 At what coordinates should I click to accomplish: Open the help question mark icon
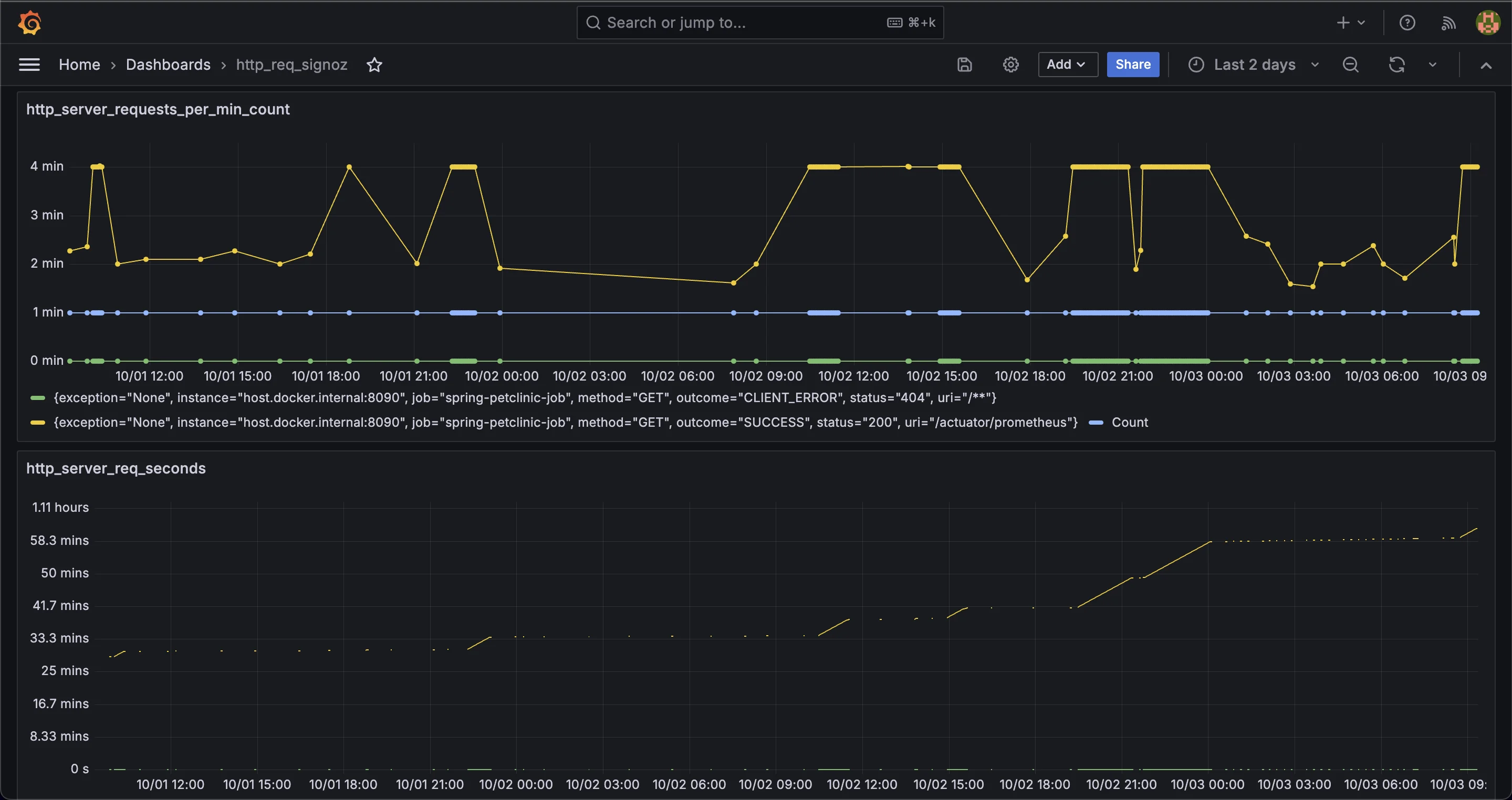tap(1407, 23)
